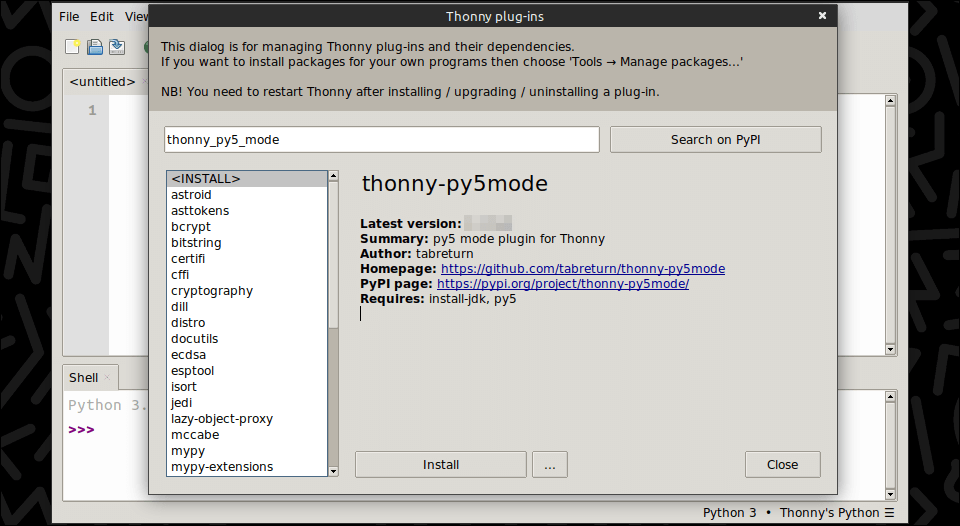Select cffi in the package list
This screenshot has height=526, width=960.
pos(247,275)
